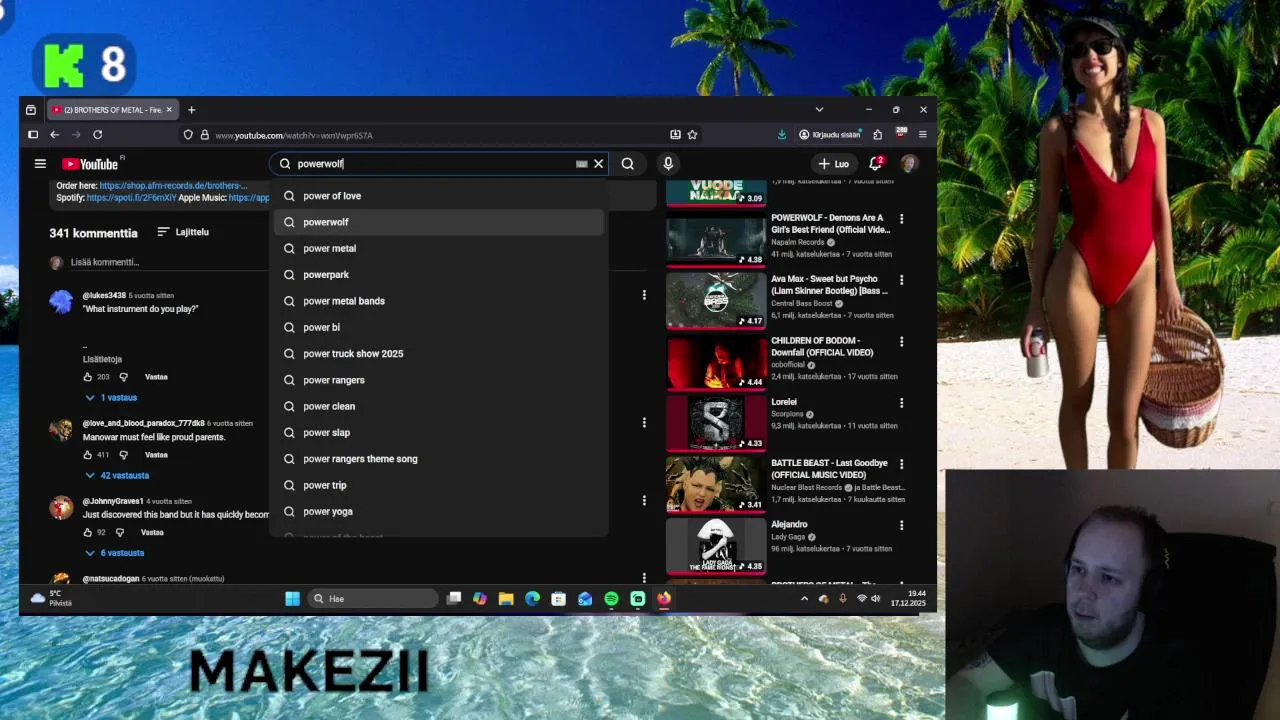Screen dimensions: 1280x720
Task: Like the lukes3438 comment with 203 likes
Action: click(x=88, y=377)
